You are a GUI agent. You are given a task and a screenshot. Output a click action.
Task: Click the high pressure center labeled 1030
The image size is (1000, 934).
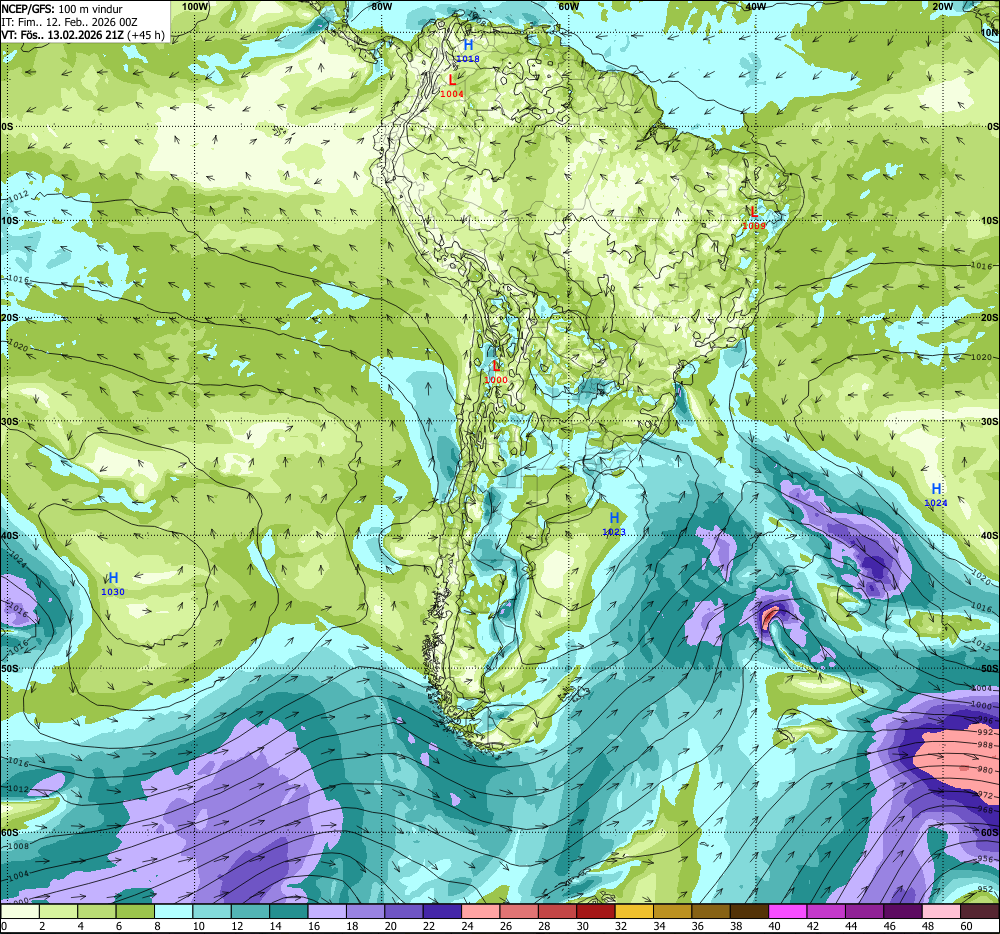(x=113, y=583)
